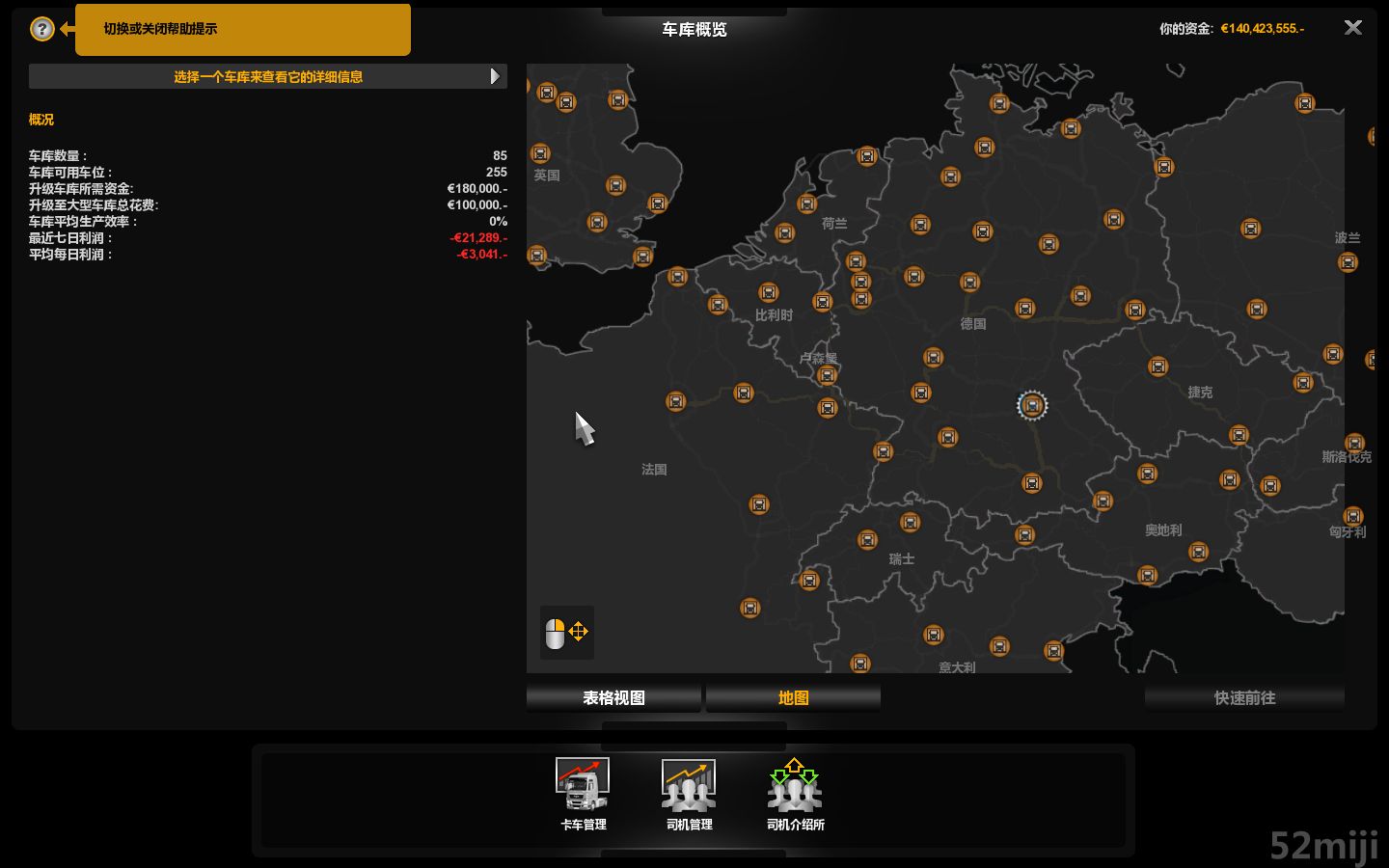This screenshot has width=1389, height=868.
Task: Expand the garage selector arrow
Action: point(495,76)
